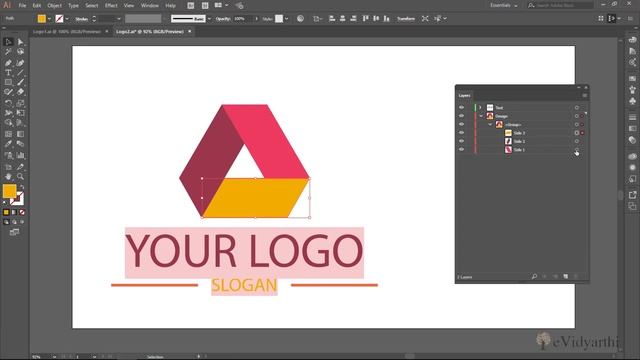Screen dimensions: 640x360
Task: Open the File menu
Action: [x=22, y=6]
